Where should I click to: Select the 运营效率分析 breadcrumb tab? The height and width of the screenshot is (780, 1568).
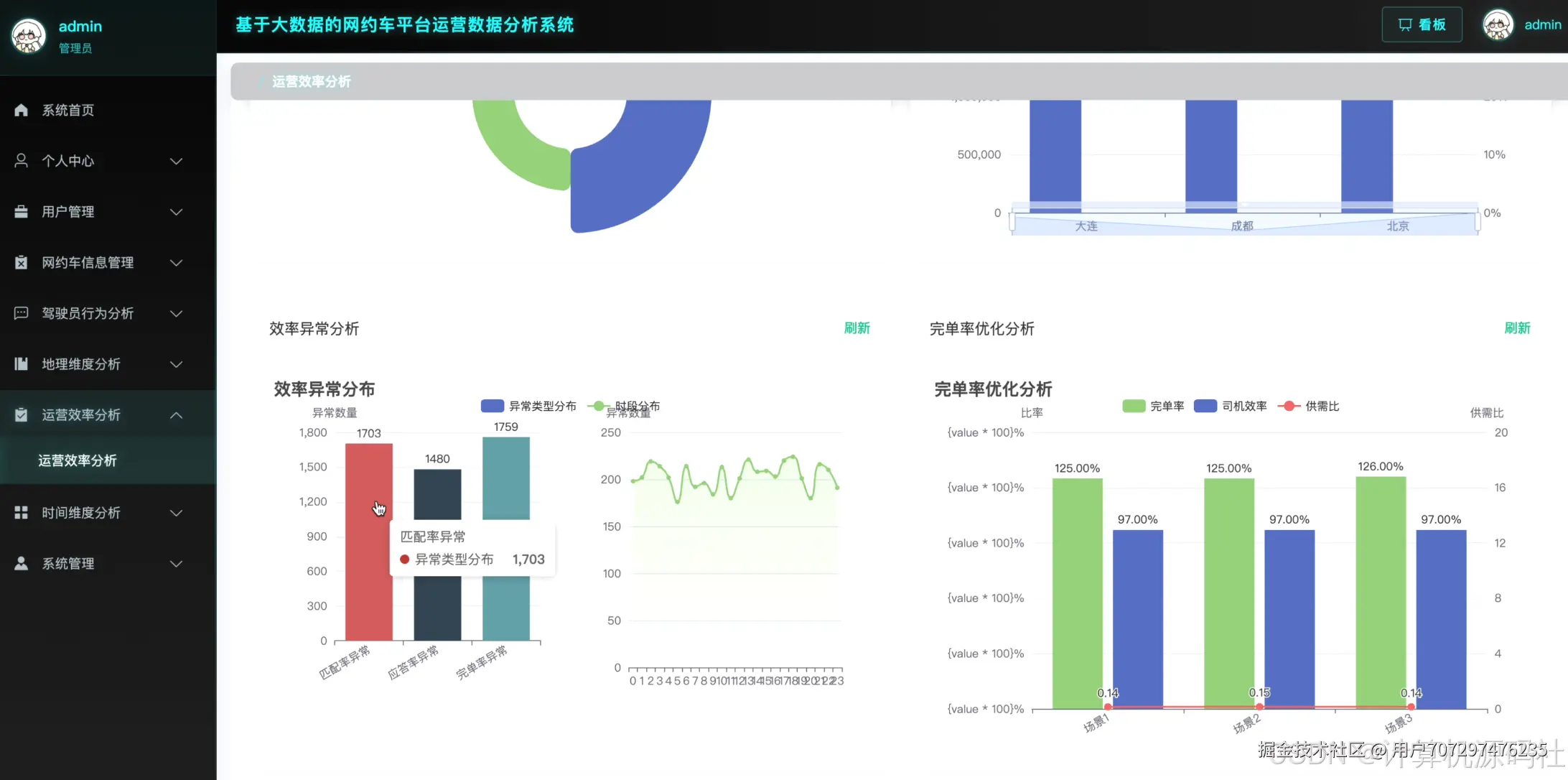(311, 81)
